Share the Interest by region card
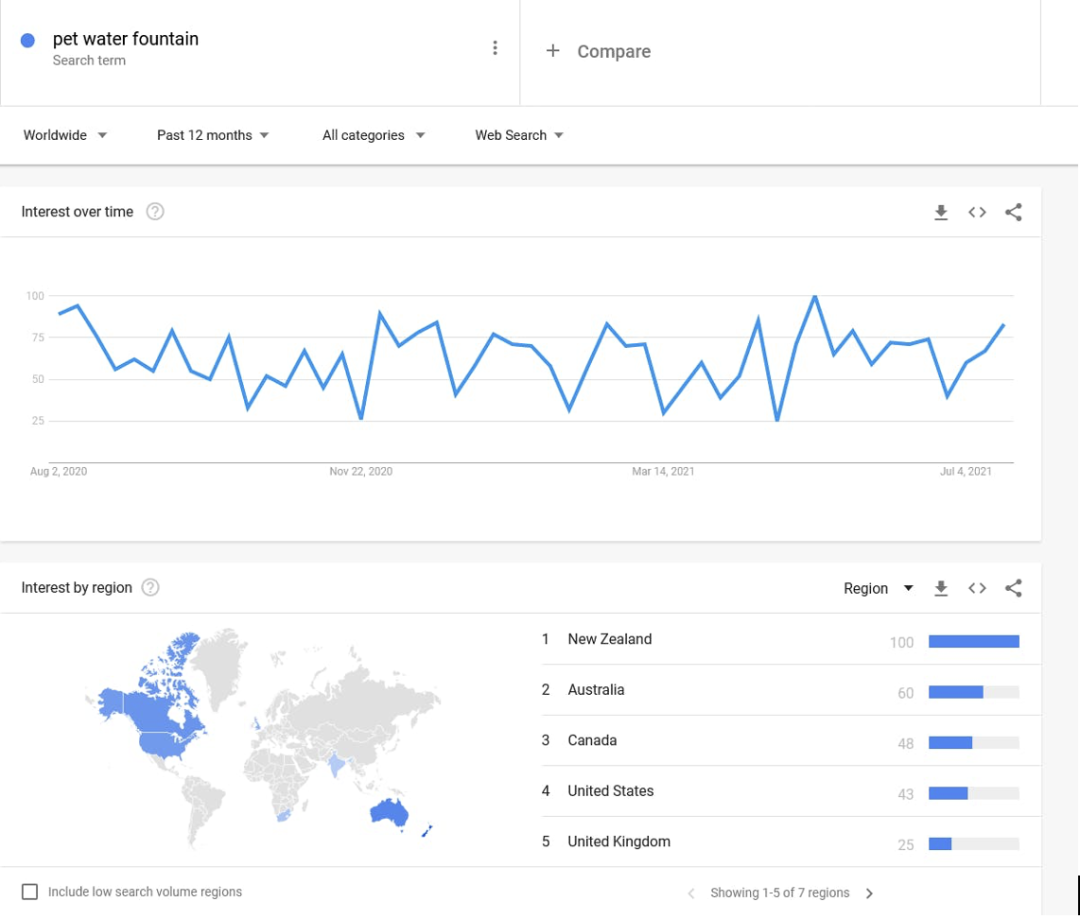Screen dimensions: 1080x919 pos(1013,588)
